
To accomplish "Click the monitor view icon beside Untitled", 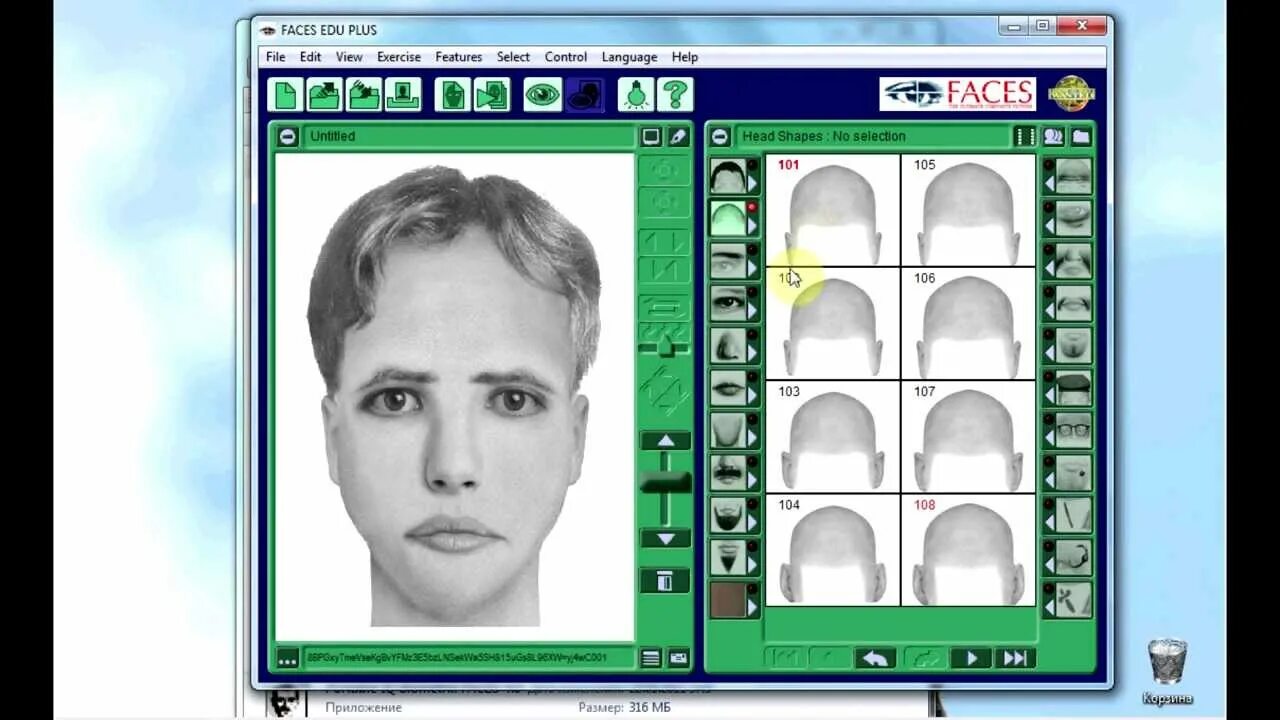I will pos(651,136).
